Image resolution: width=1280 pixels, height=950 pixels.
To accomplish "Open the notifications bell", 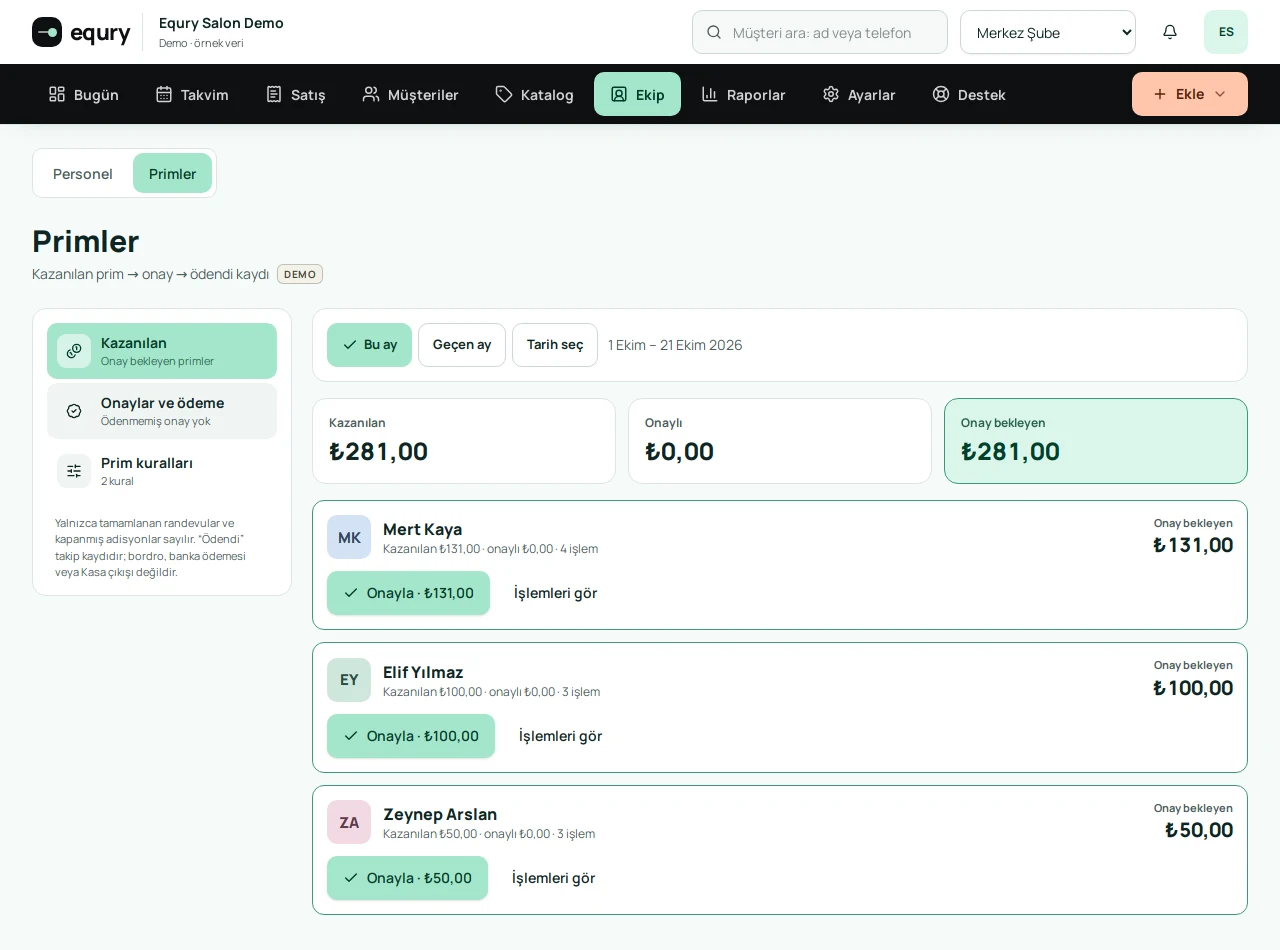I will [x=1170, y=32].
